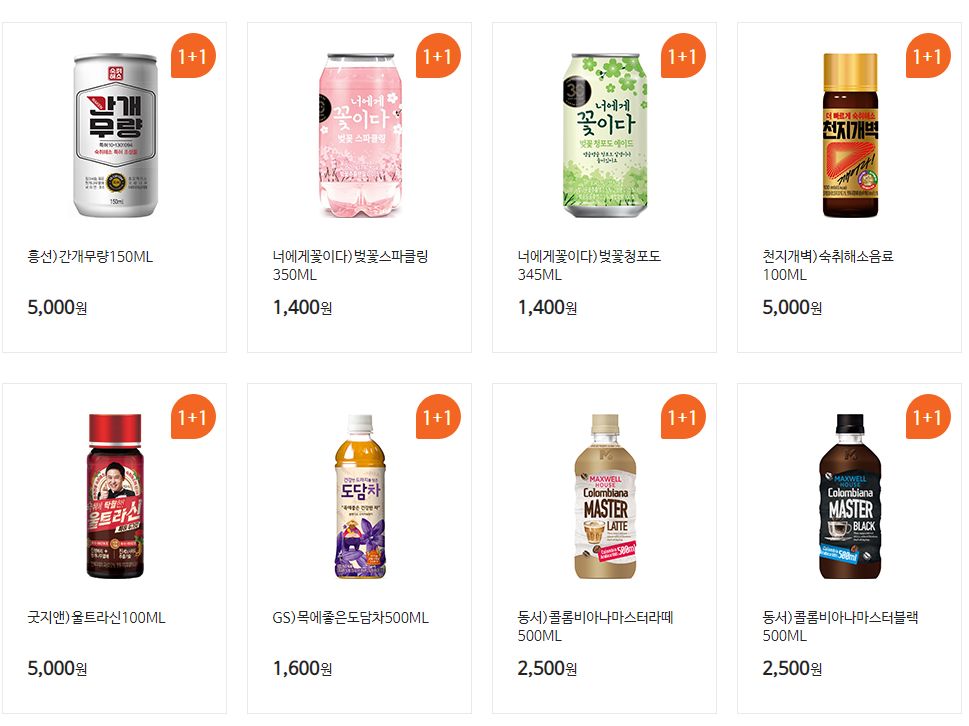Click the 1+1 badge on Colombiana Black
The height and width of the screenshot is (726, 969).
coord(928,416)
